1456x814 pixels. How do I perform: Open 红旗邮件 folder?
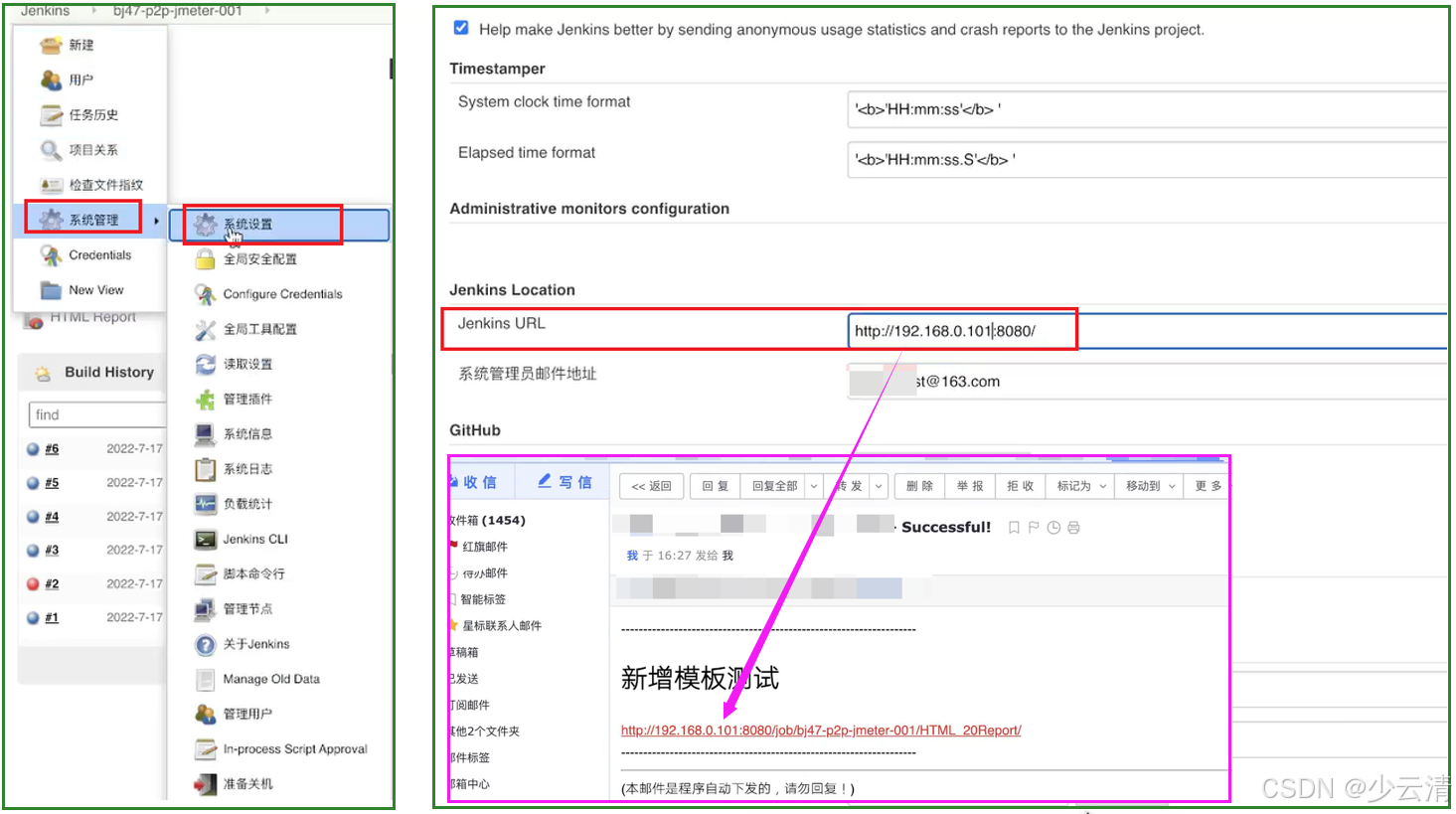pos(485,547)
